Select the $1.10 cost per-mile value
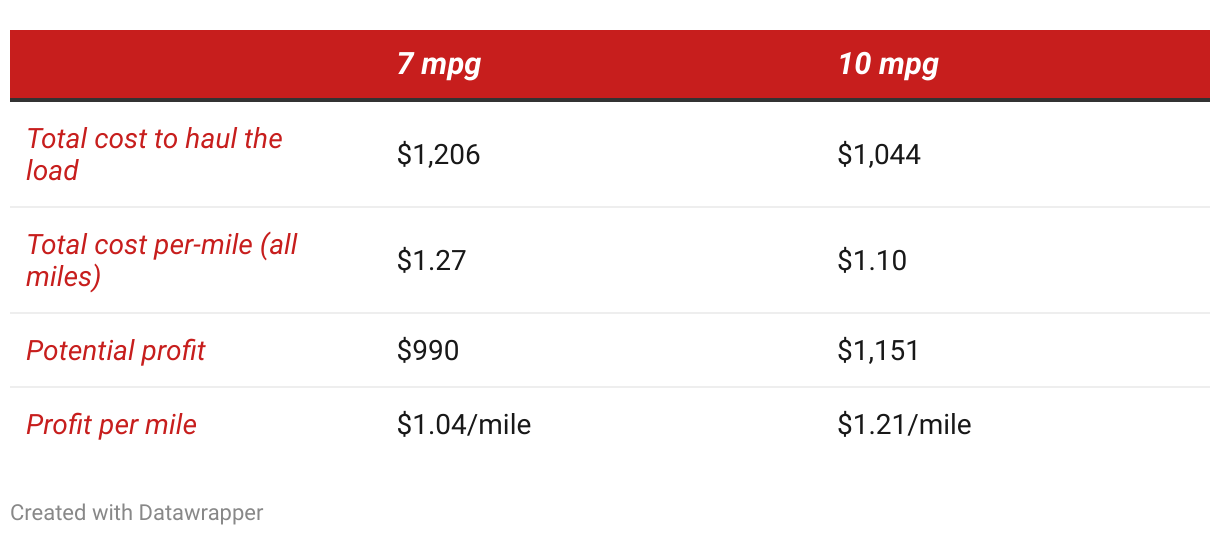Screen dimensions: 1220x536 (x=872, y=261)
